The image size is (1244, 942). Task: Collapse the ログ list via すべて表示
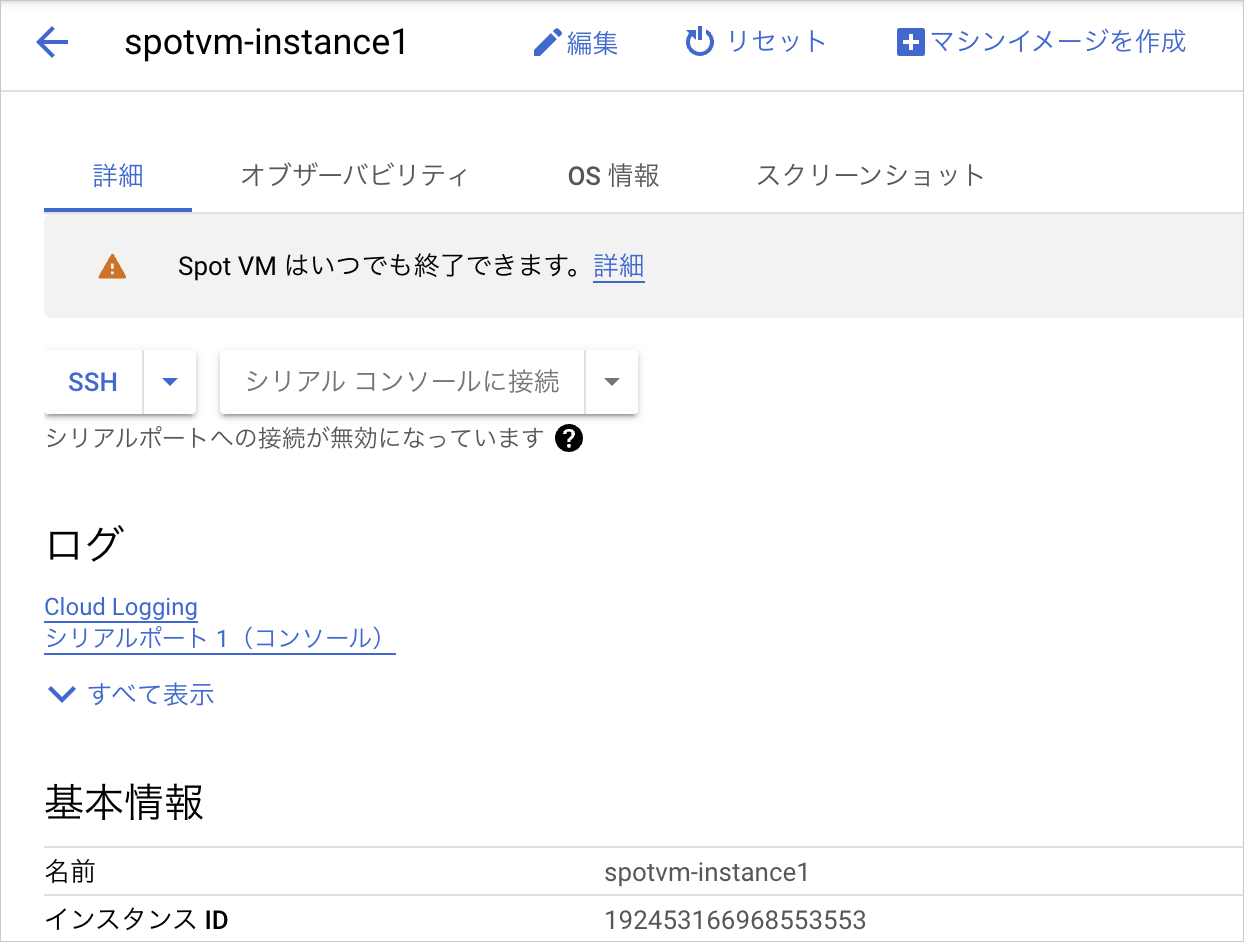point(148,694)
